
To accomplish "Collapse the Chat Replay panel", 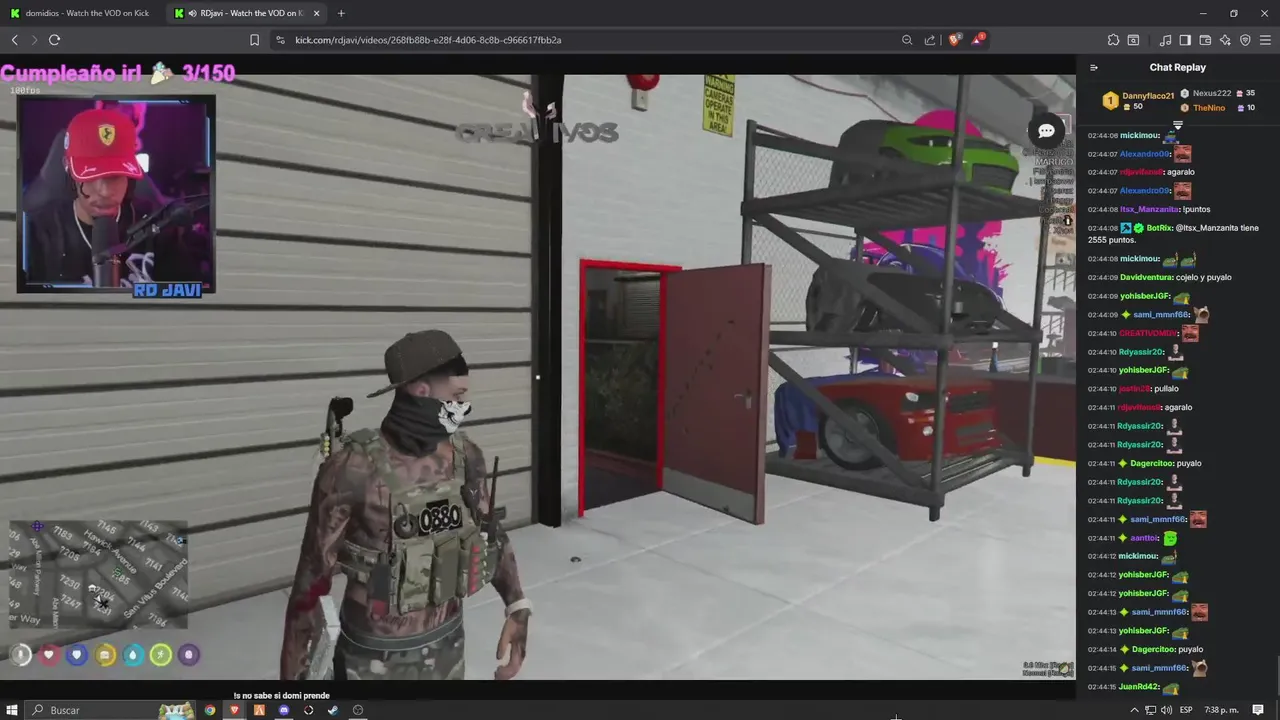I will pos(1093,68).
